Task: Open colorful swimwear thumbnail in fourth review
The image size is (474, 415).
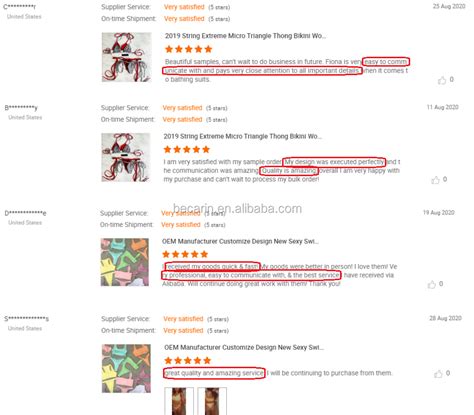Action: pos(126,368)
